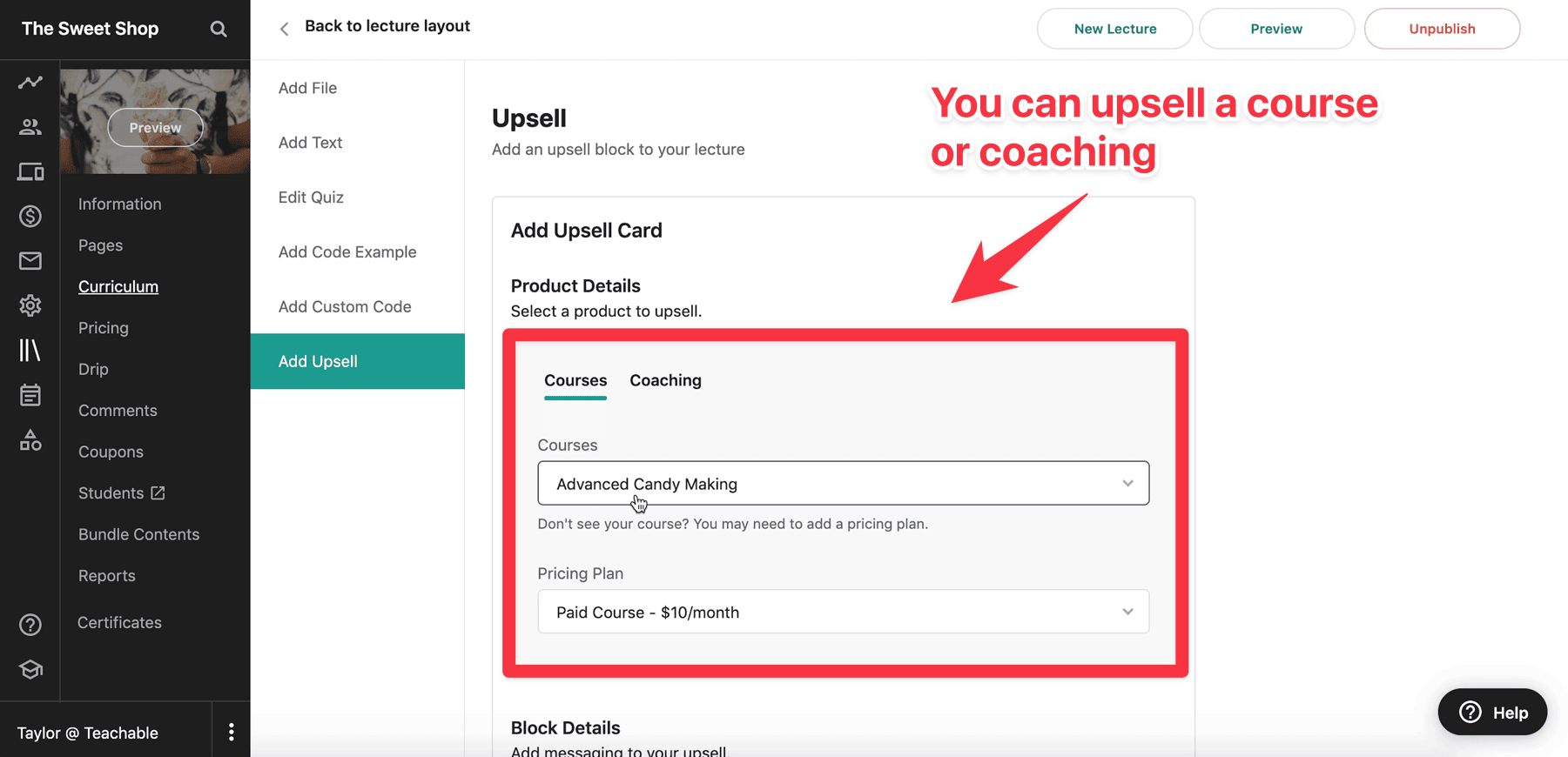Click the help question-mark icon

coord(30,624)
